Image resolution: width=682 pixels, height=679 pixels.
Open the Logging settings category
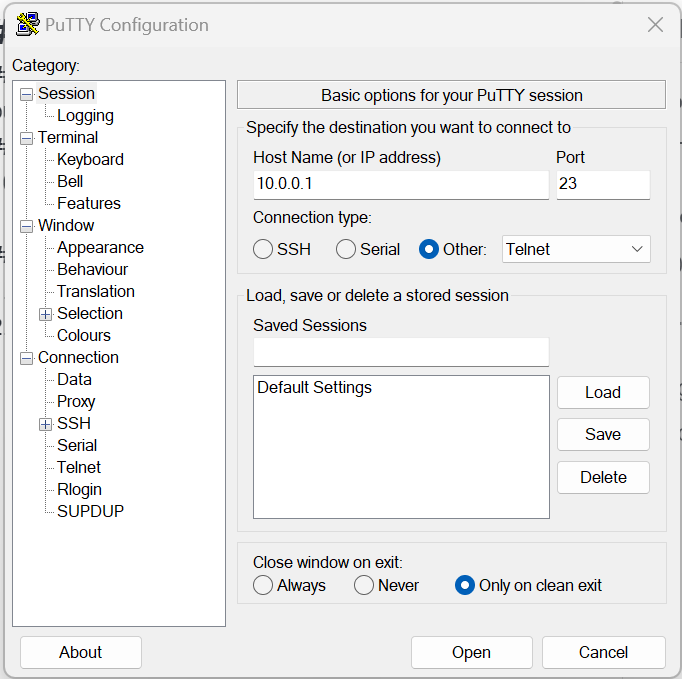click(85, 116)
